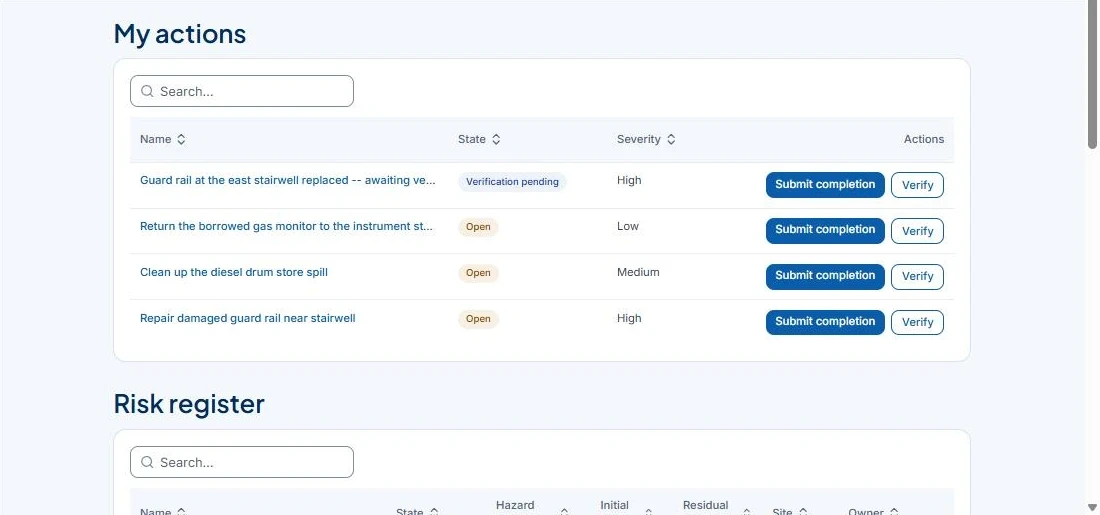Click the My actions search magnifier icon
The height and width of the screenshot is (515, 1100).
pos(147,91)
